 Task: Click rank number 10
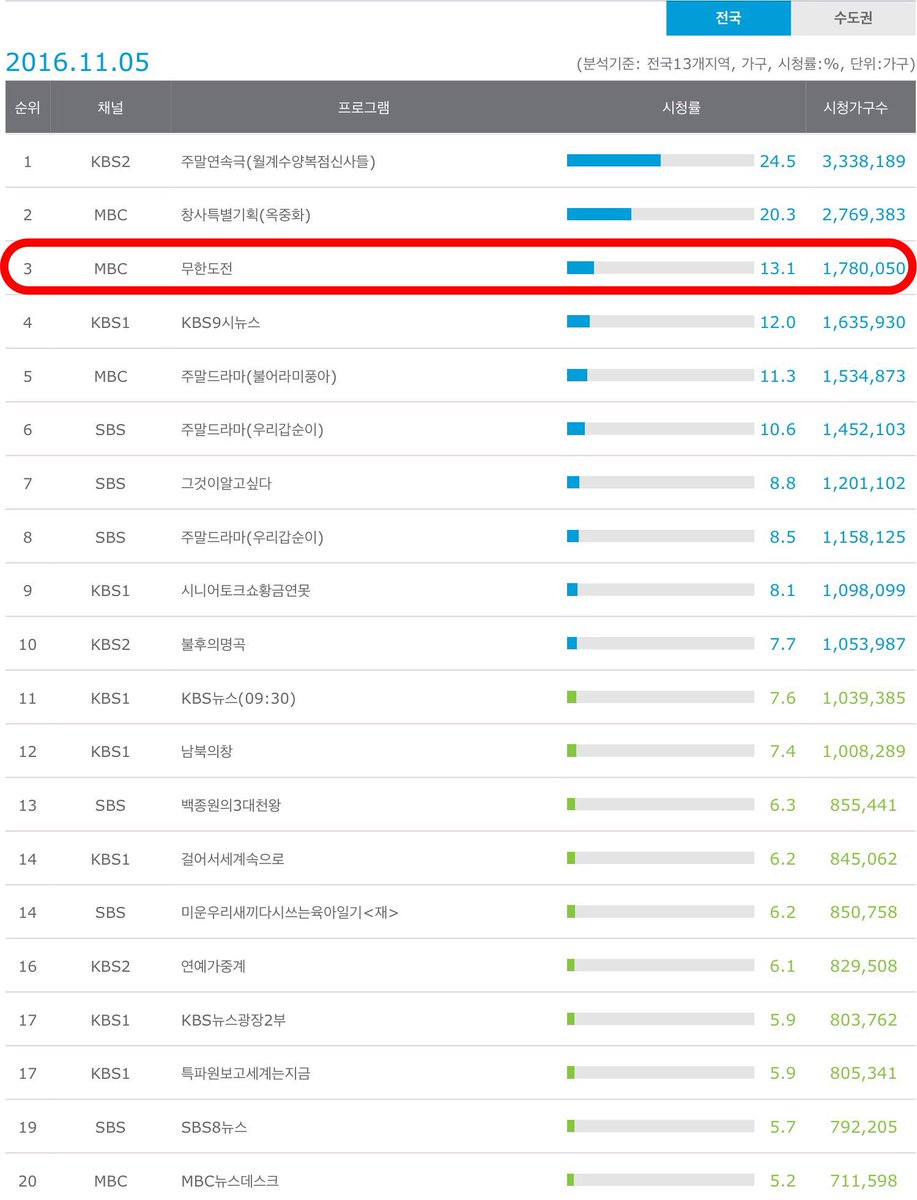(x=27, y=645)
